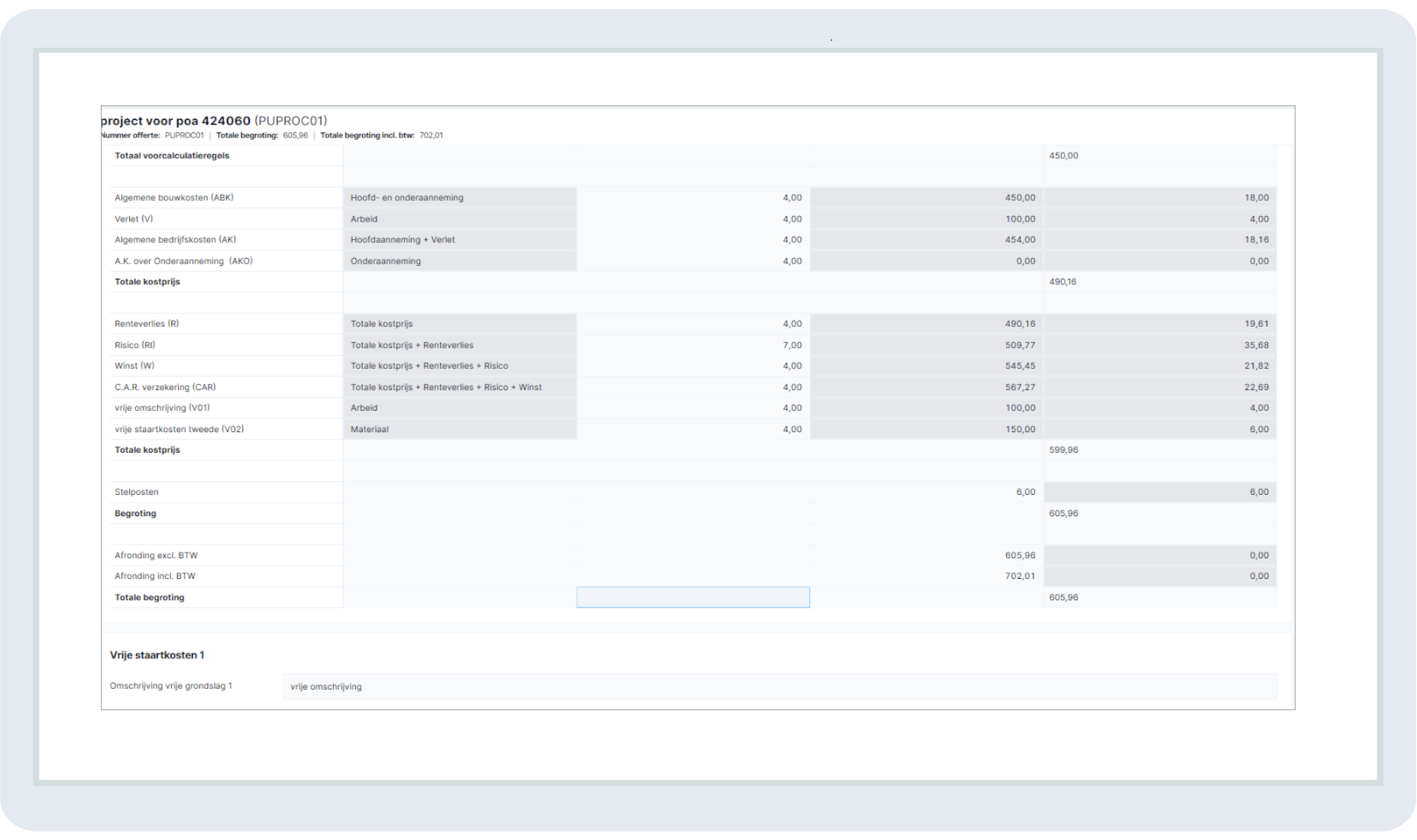
Task: Select the 'Begroting' row label
Action: click(x=135, y=513)
